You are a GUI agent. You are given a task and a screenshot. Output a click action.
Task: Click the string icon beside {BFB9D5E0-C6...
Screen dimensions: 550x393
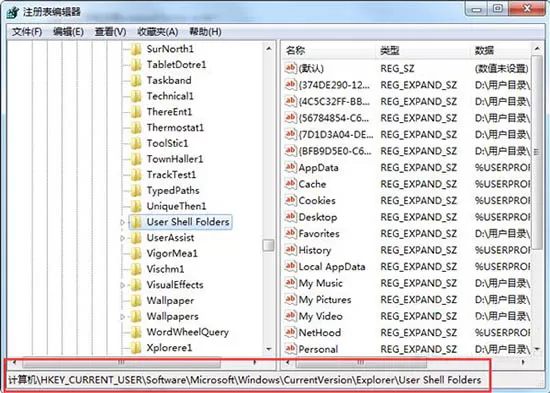290,151
